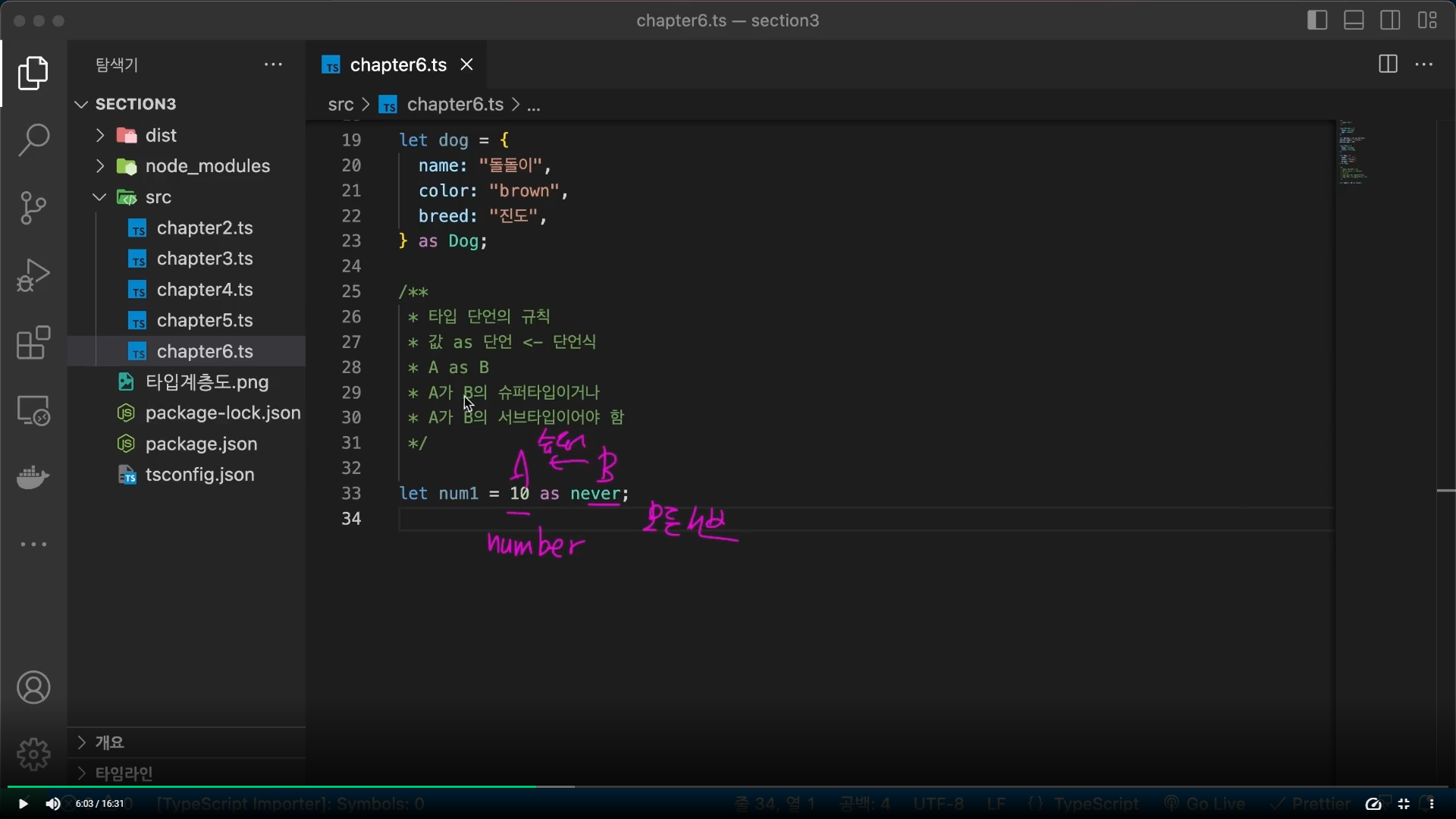Open the Search view in activity bar
Screen dimensions: 1456x819
tap(33, 140)
